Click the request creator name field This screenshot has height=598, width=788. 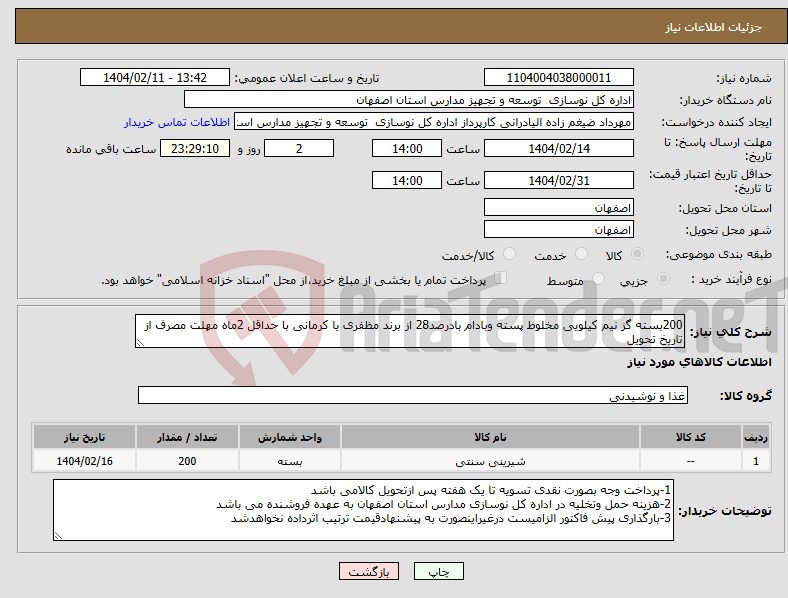click(x=434, y=122)
